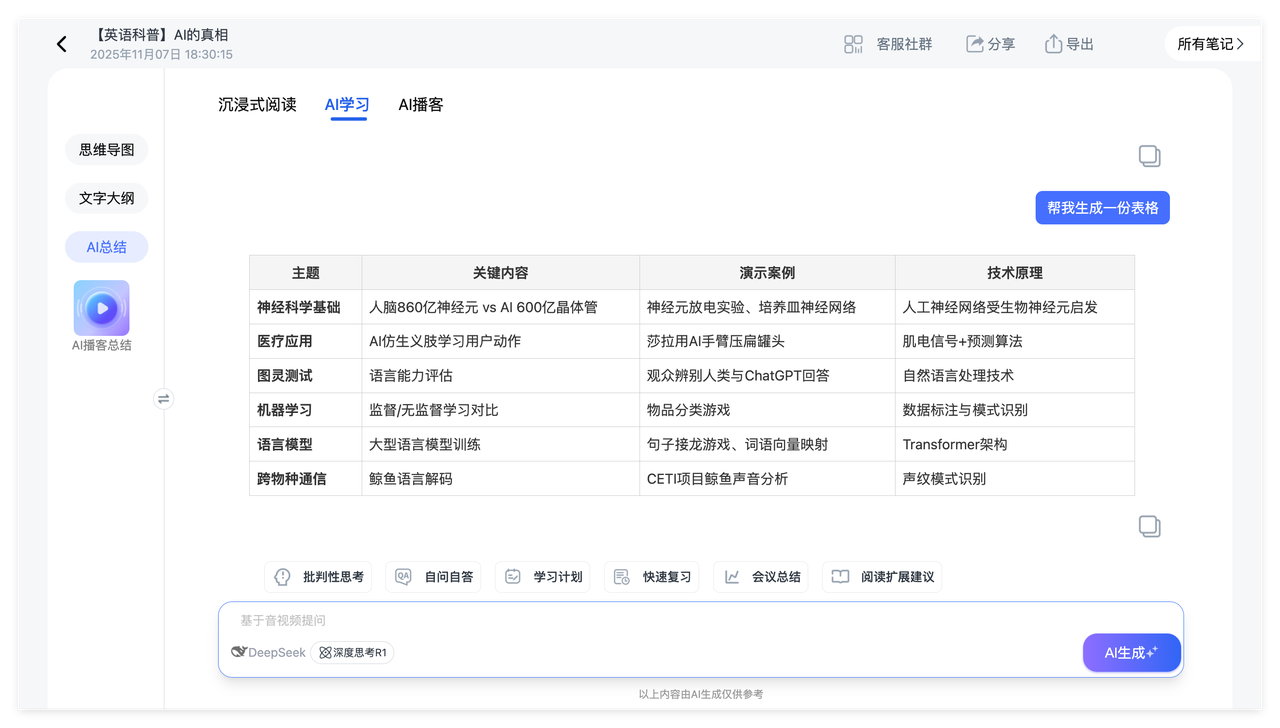Toggle the sidebar collapse swap icon
This screenshot has width=1280, height=728.
(164, 399)
